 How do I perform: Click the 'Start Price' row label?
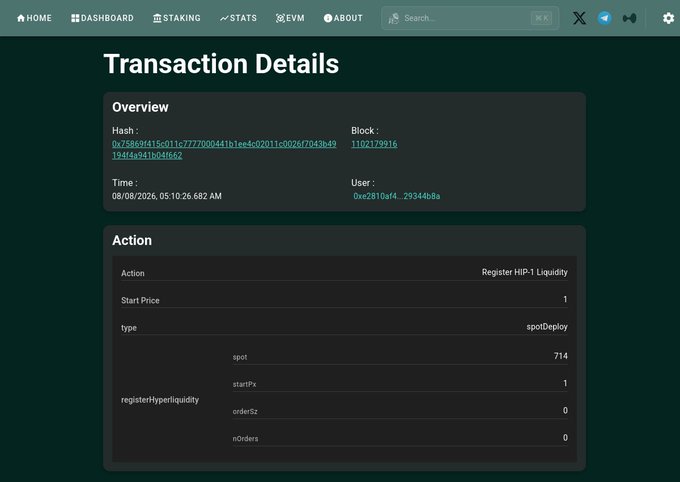tap(140, 300)
